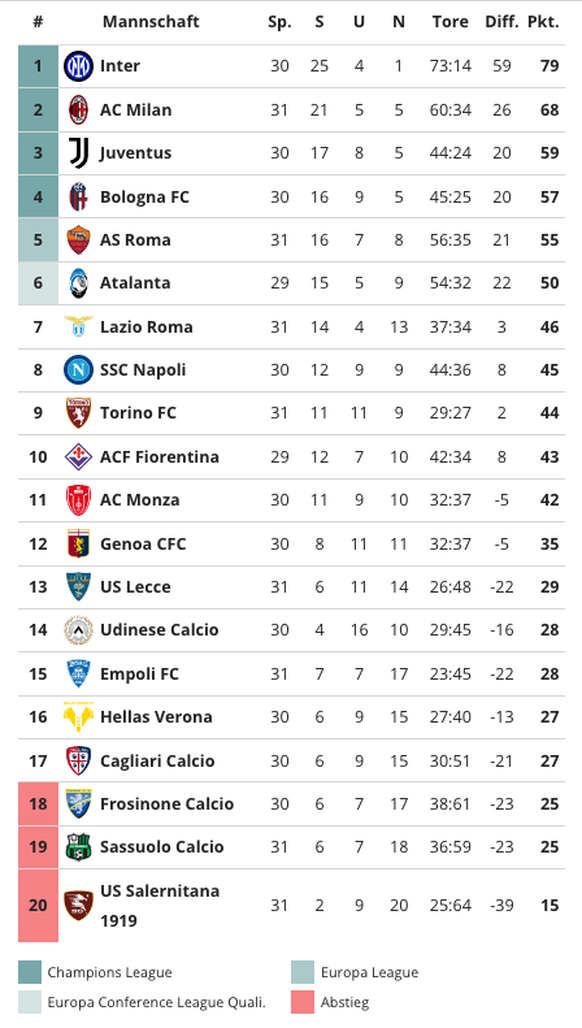Image resolution: width=582 pixels, height=1028 pixels.
Task: Click the Tore column header
Action: [x=450, y=22]
